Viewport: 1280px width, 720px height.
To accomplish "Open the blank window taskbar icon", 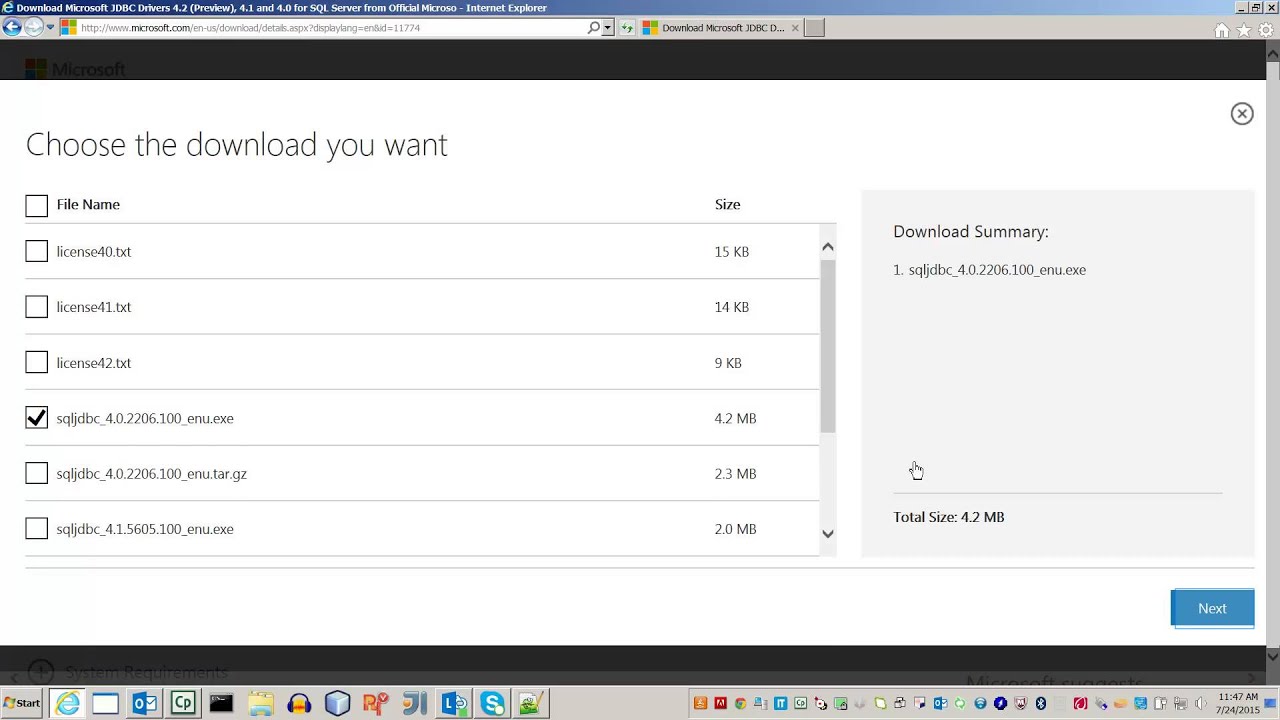I will (x=106, y=704).
